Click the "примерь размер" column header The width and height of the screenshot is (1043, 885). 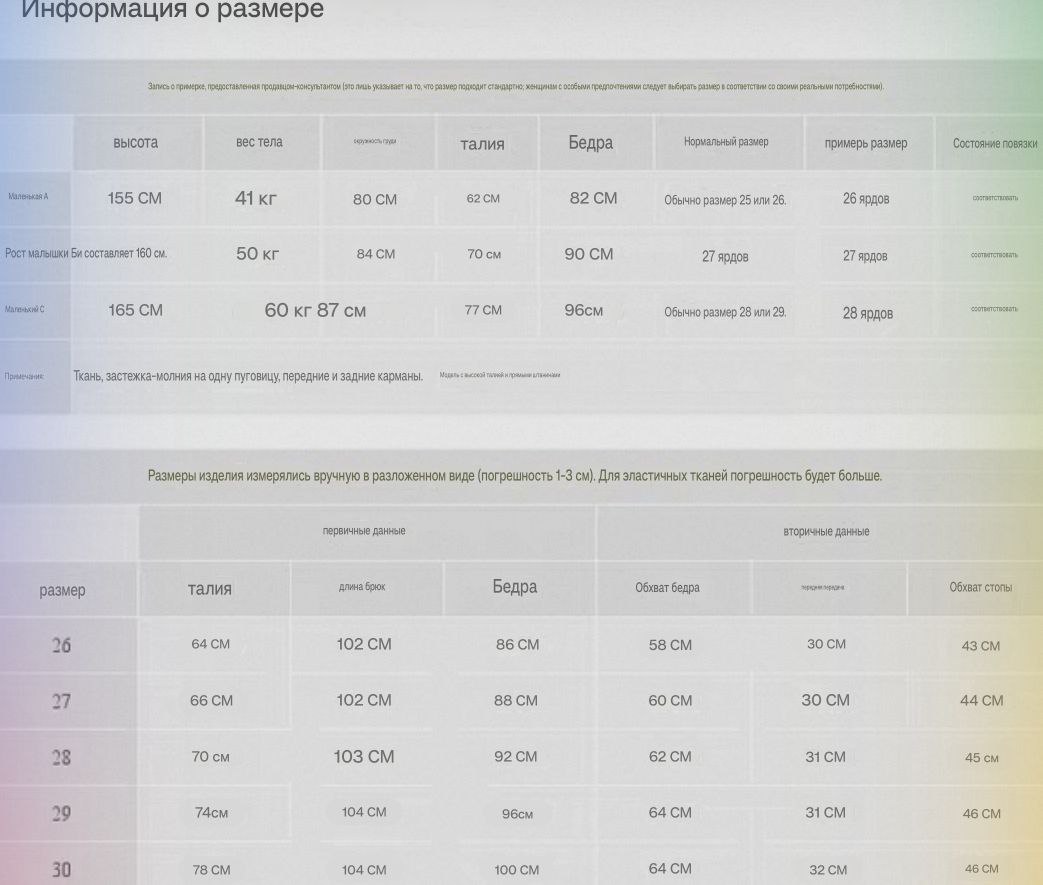click(866, 143)
